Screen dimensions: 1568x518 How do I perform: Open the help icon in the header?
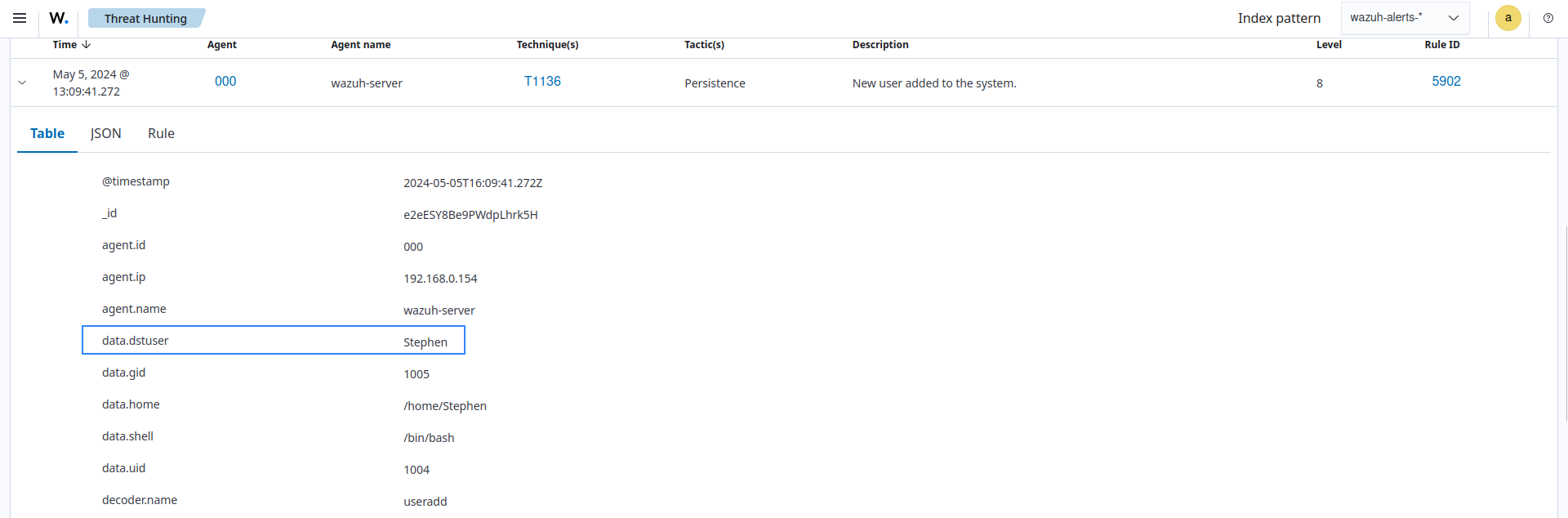pyautogui.click(x=1548, y=18)
